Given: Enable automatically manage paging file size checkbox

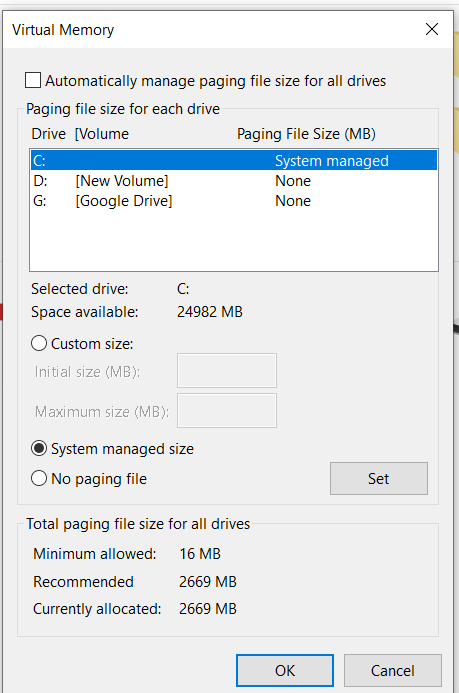Looking at the screenshot, I should (x=33, y=81).
